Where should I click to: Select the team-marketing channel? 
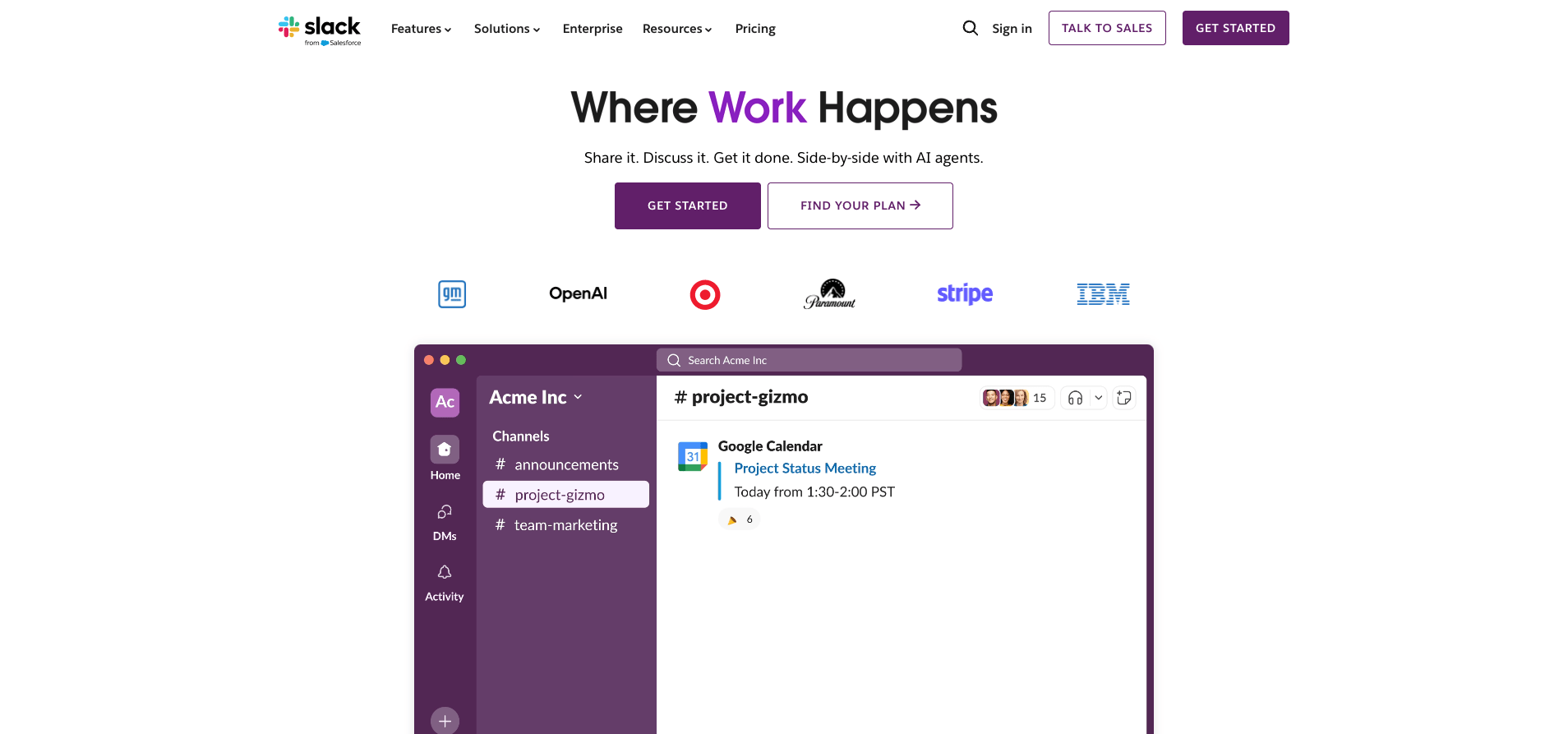[x=565, y=524]
